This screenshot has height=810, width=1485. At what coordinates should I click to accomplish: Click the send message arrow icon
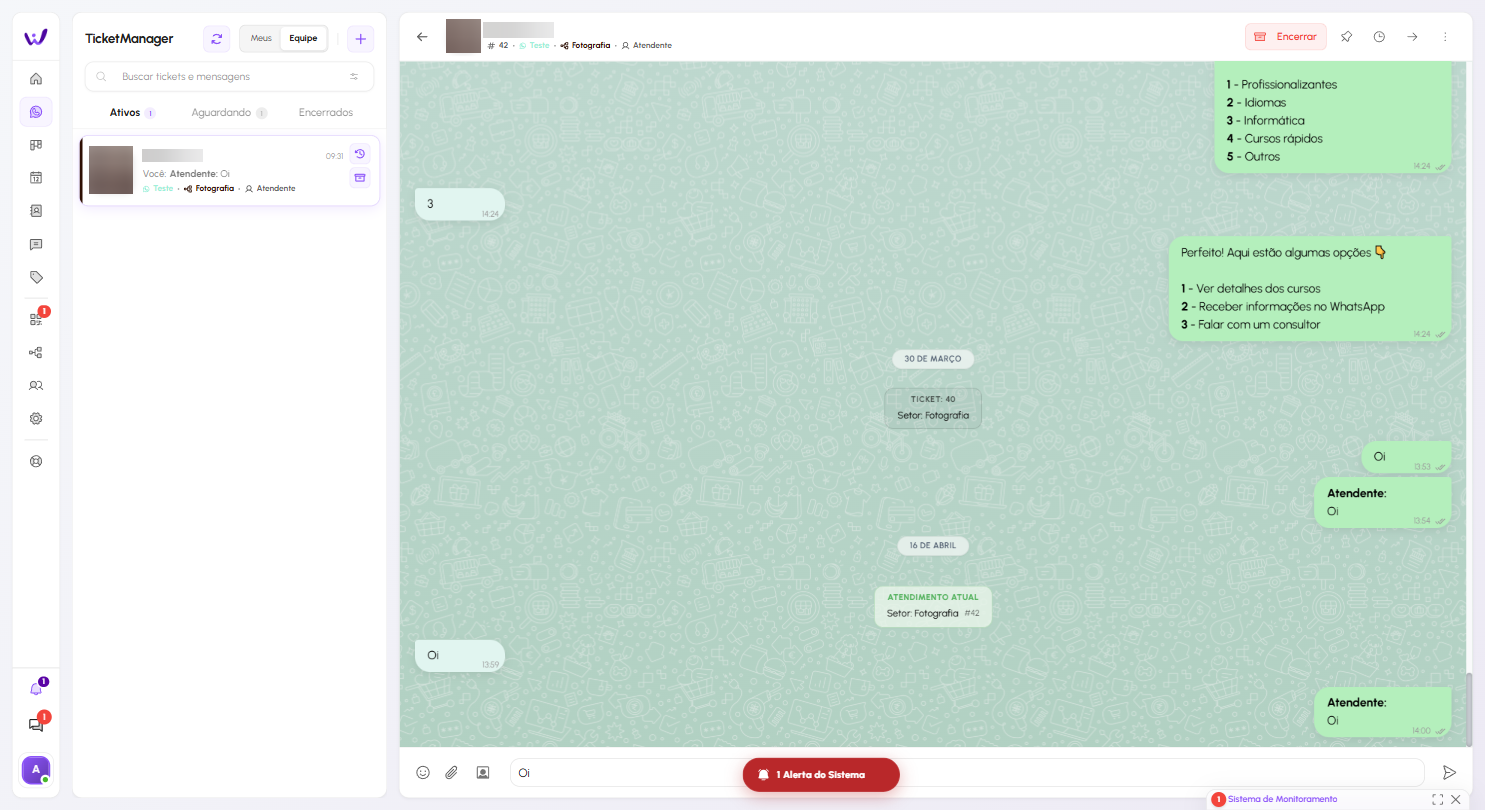tap(1448, 772)
